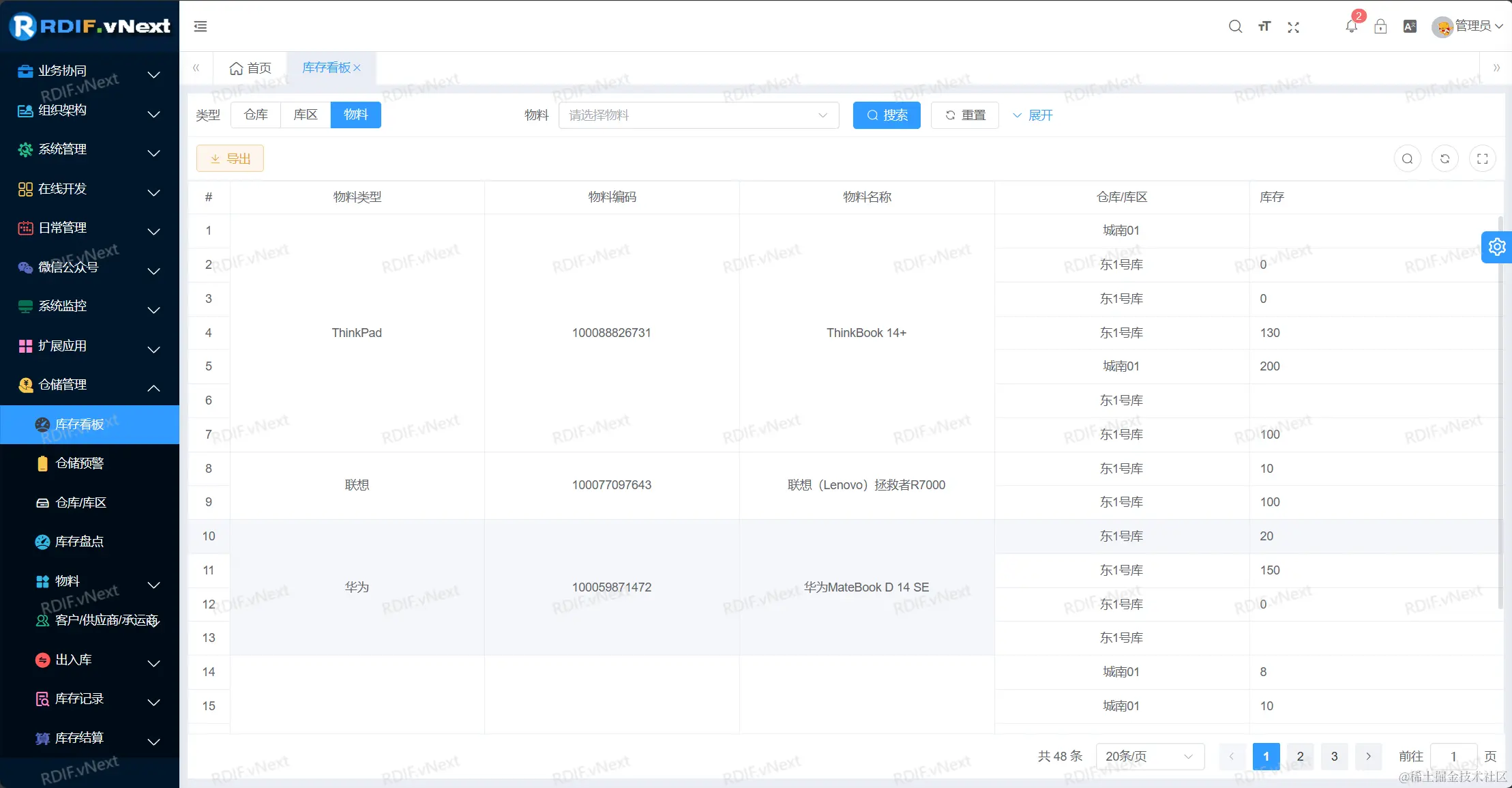Open floating settings gear on right edge
The height and width of the screenshot is (788, 1512).
click(x=1497, y=247)
